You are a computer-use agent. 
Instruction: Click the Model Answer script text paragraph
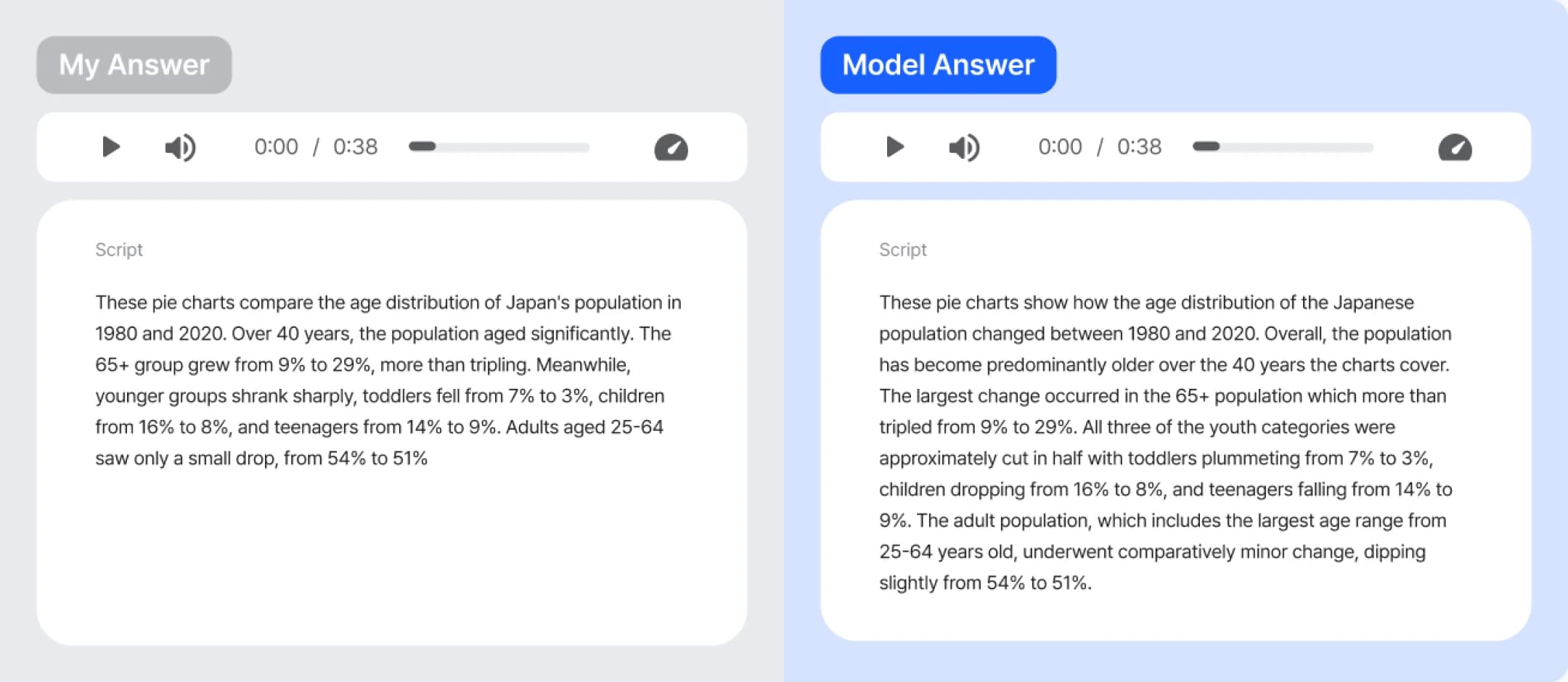tap(1166, 443)
